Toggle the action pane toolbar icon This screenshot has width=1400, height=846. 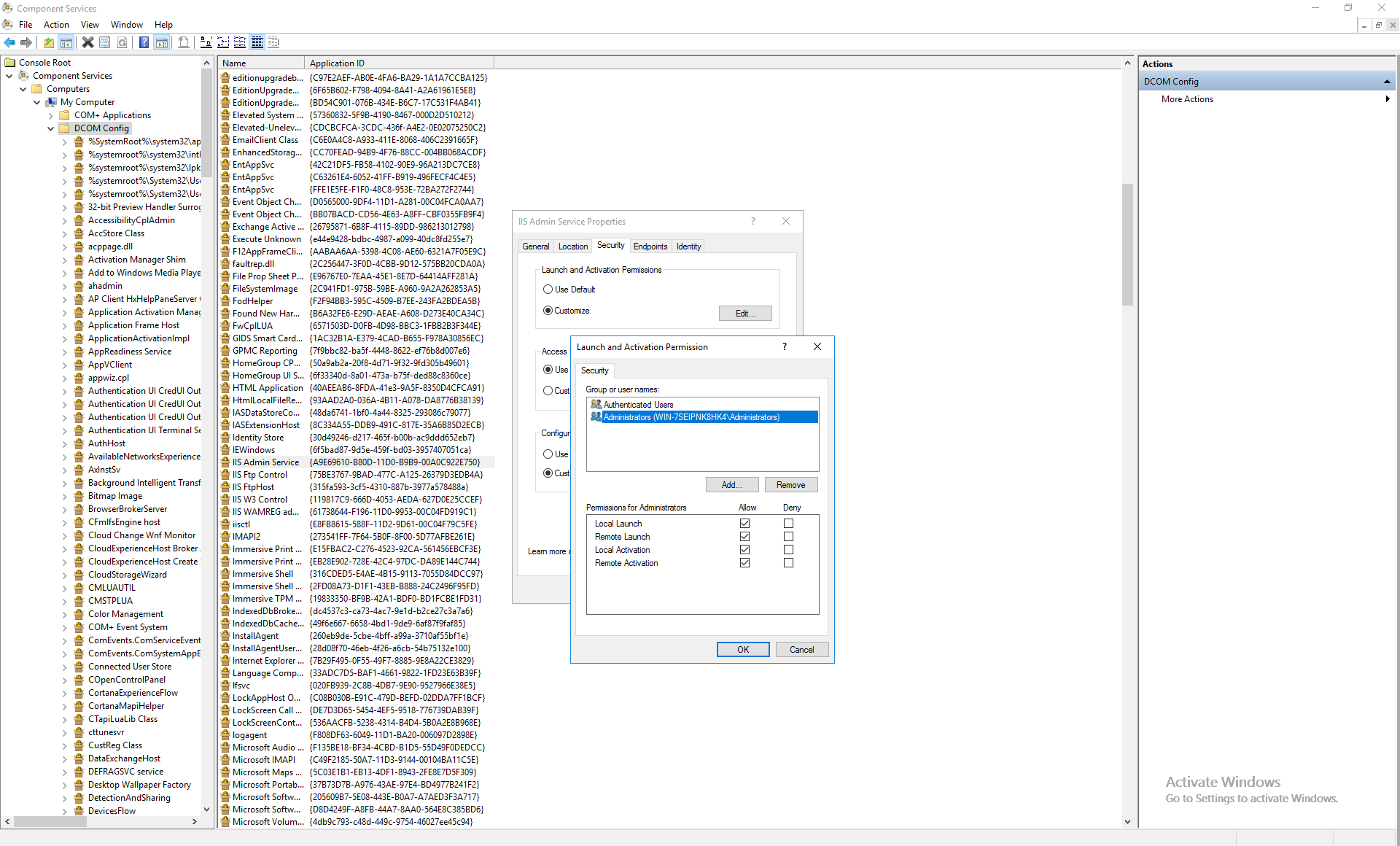[x=162, y=42]
